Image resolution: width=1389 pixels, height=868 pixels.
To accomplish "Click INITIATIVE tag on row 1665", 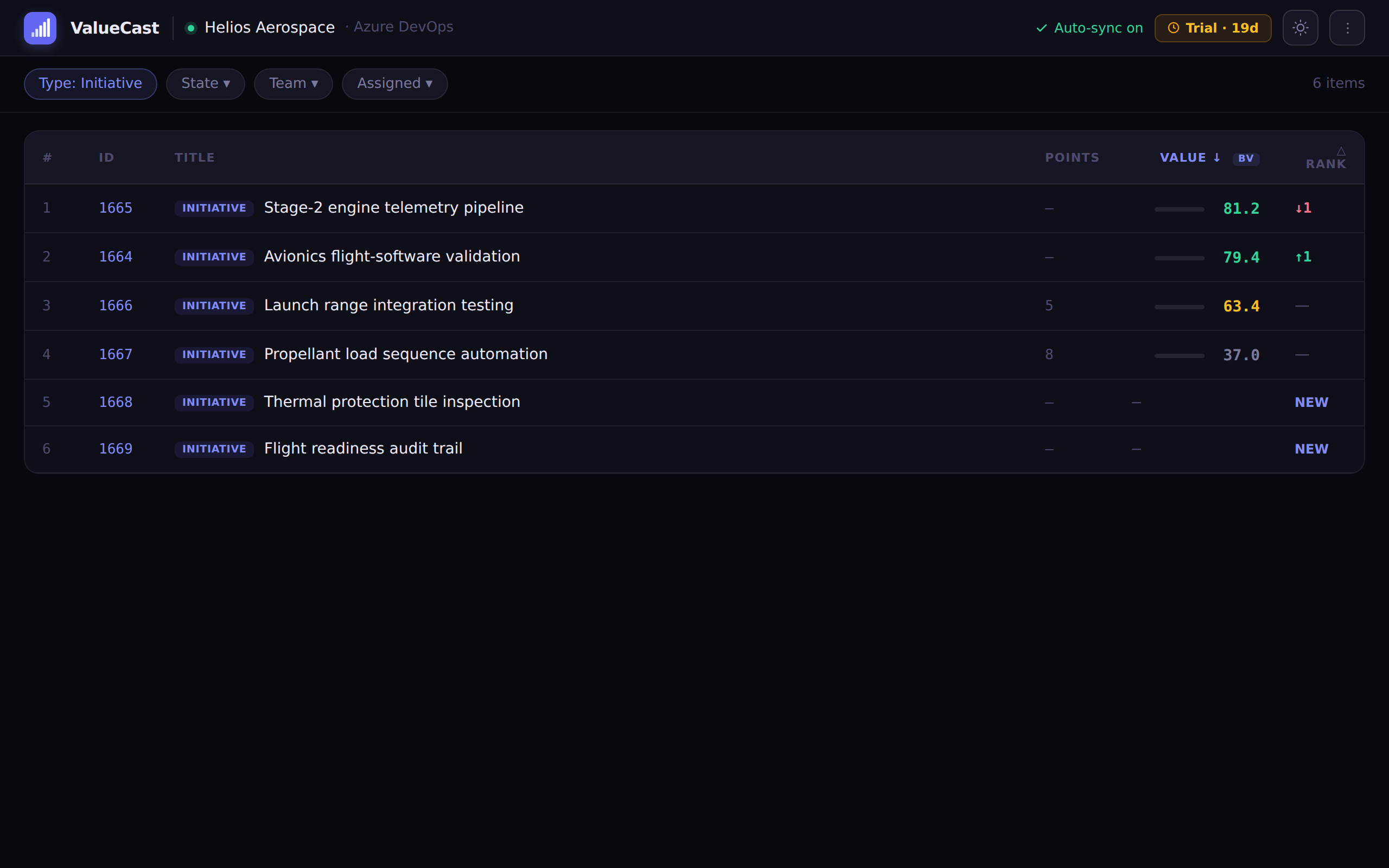I will tap(214, 208).
